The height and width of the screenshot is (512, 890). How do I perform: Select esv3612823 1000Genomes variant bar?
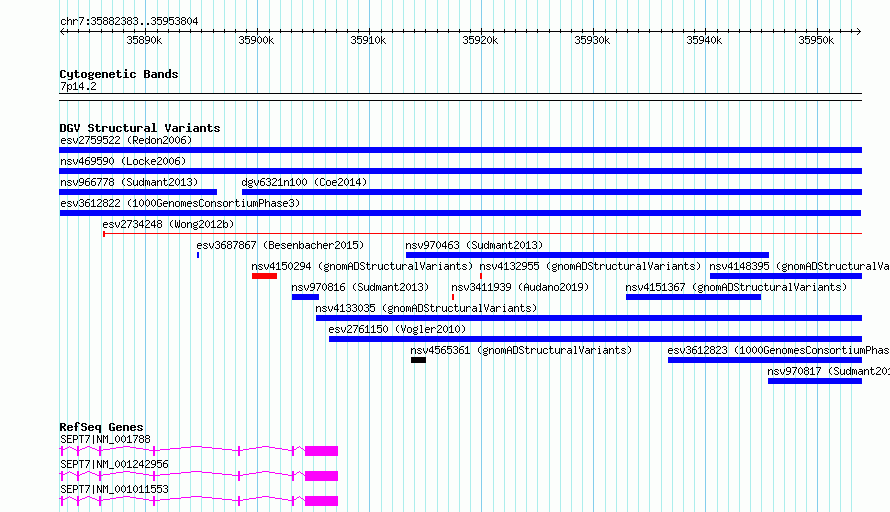point(765,360)
